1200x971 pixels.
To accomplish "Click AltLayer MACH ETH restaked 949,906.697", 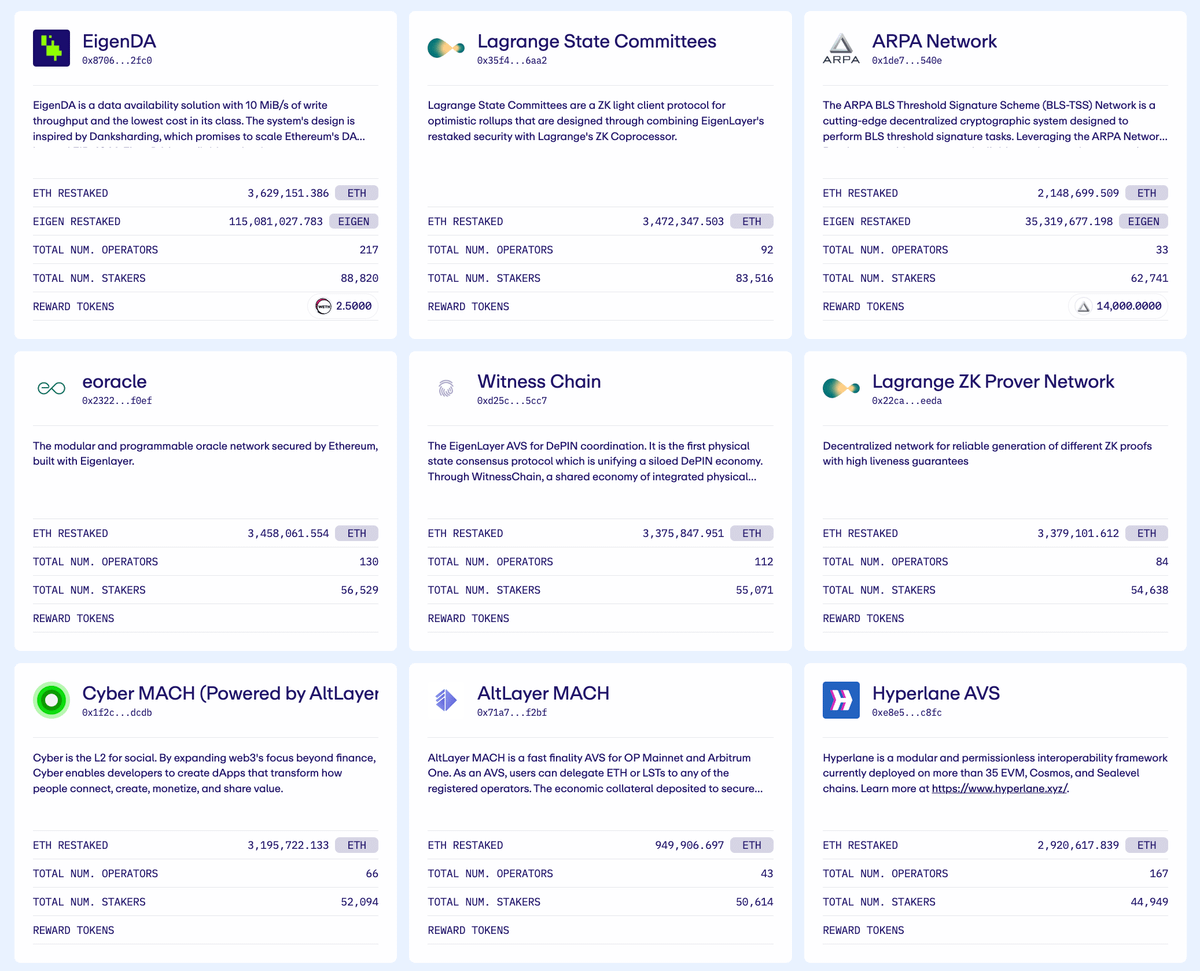I will (689, 846).
